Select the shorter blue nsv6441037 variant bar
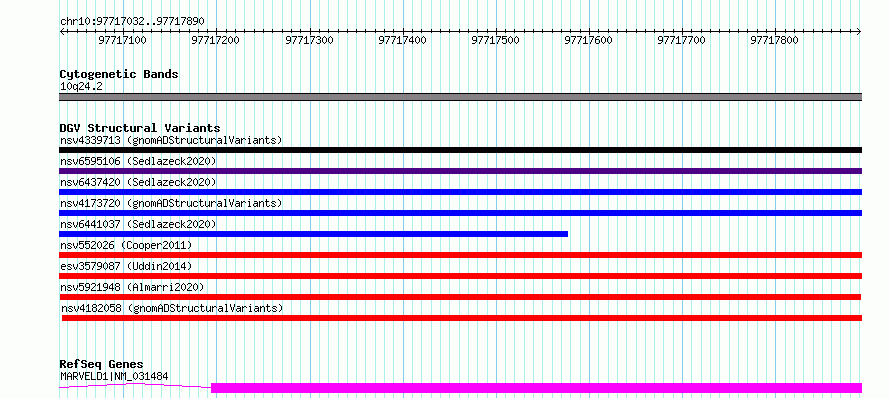This screenshot has width=890, height=398. tap(313, 234)
